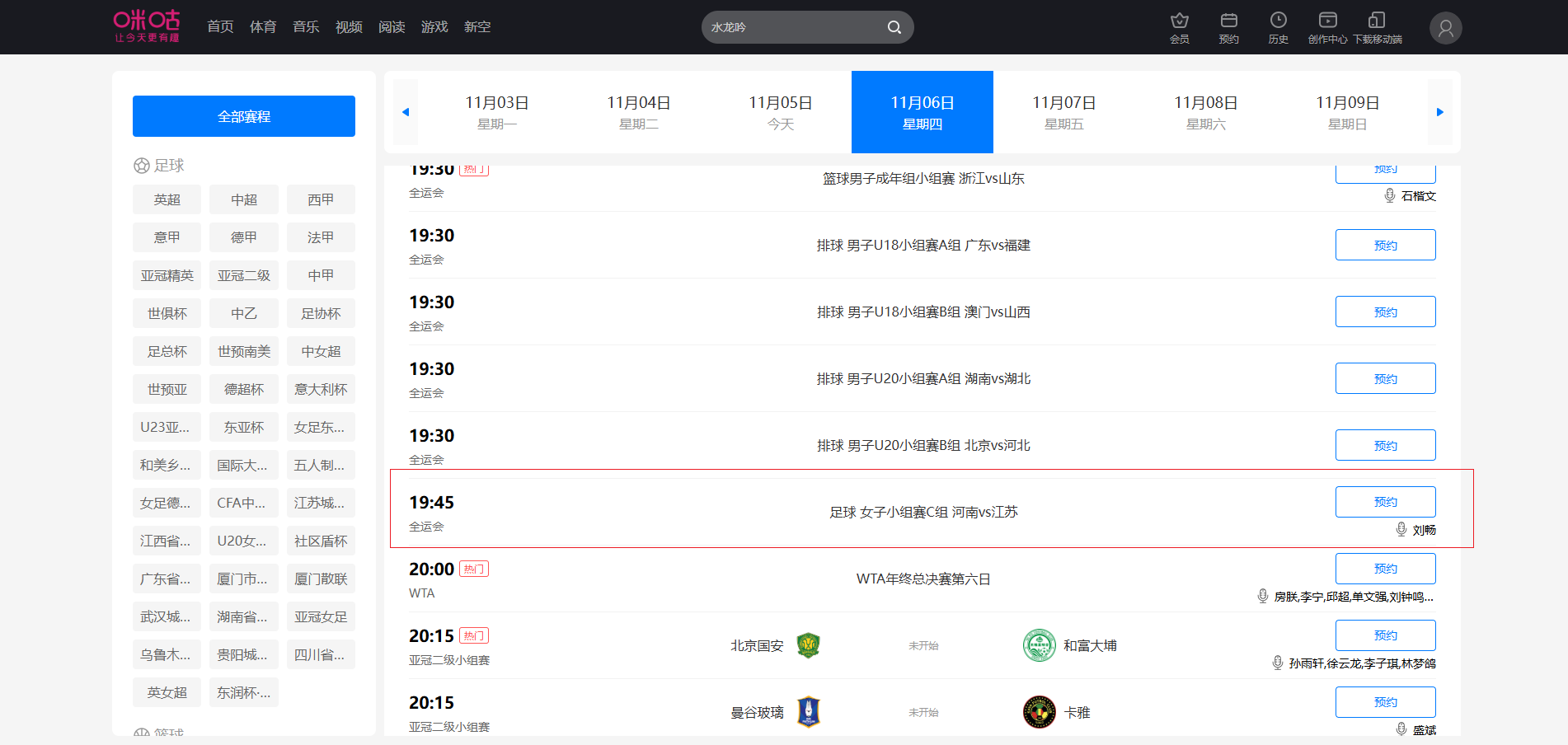
Task: Click the microphone icon beside 孙雨轩 commentators
Action: [1278, 663]
